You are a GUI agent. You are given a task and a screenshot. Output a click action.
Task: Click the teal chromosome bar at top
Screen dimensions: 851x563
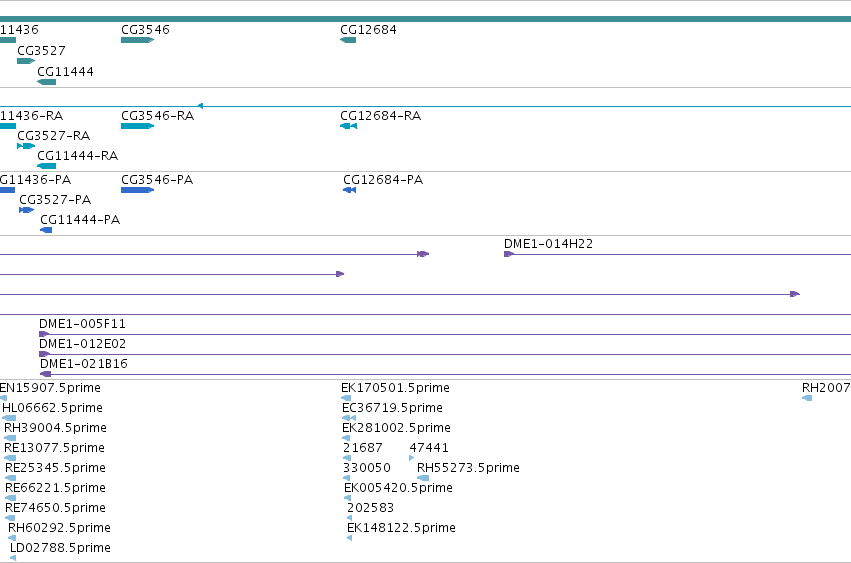[426, 19]
